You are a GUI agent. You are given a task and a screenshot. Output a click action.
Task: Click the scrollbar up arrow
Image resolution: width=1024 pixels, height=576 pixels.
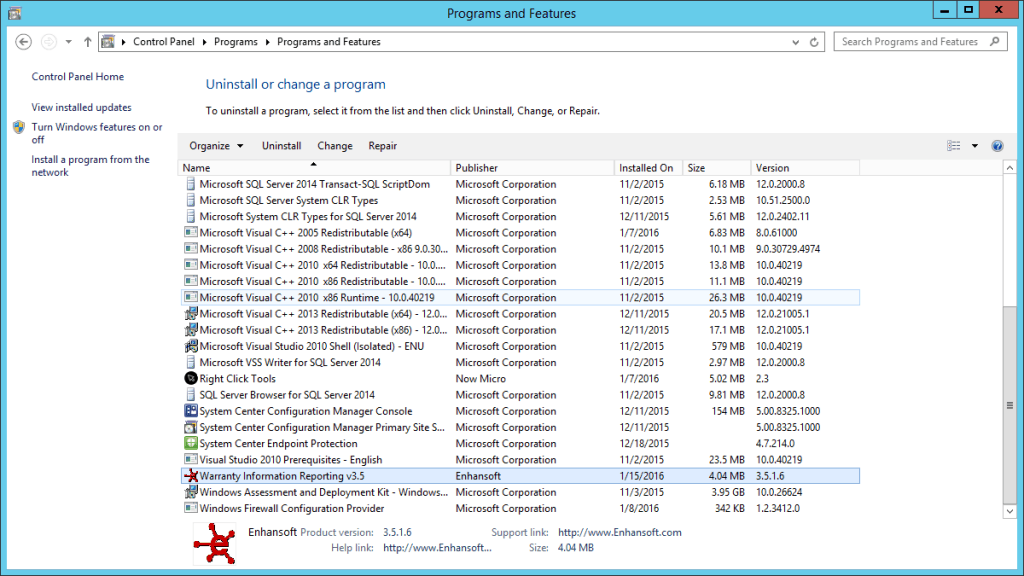tap(1010, 168)
